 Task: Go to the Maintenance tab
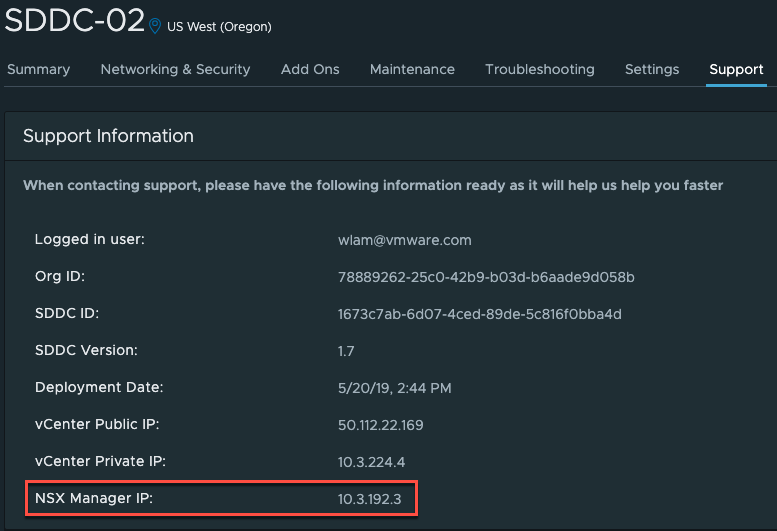point(412,69)
